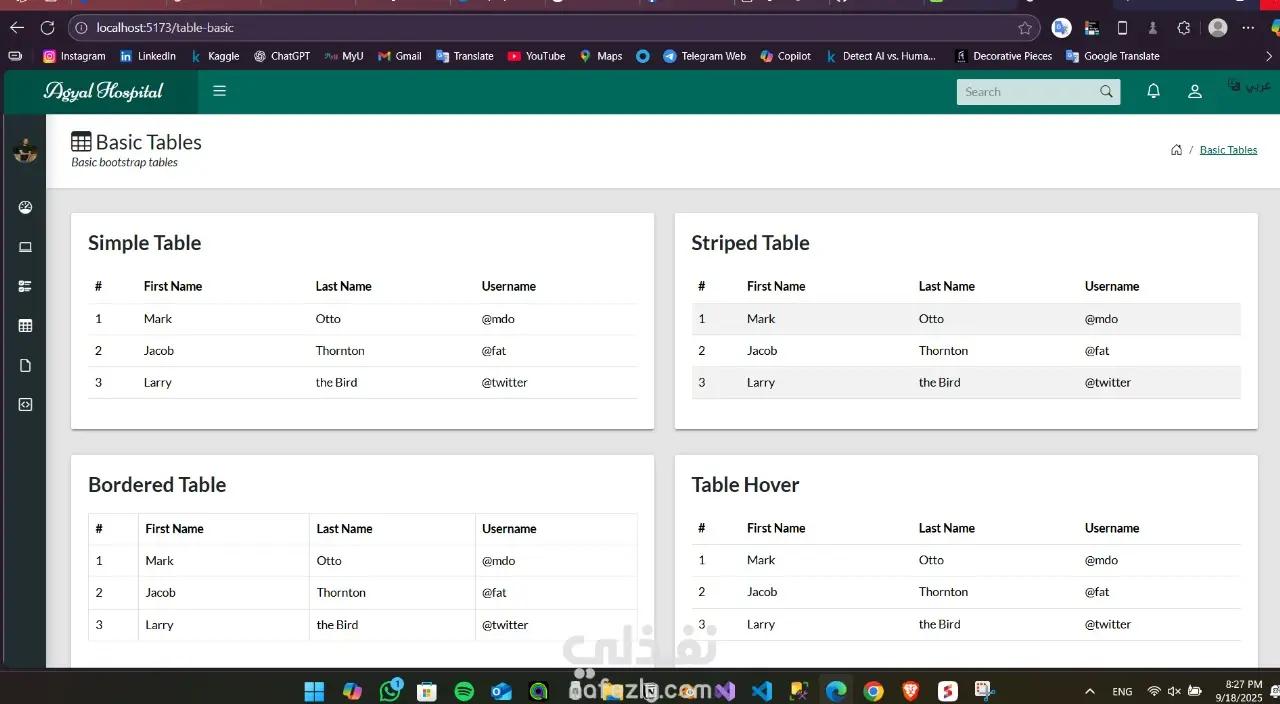Screen dimensions: 1280x704
Task: Click Larry in Striped Table
Action: coord(760,383)
